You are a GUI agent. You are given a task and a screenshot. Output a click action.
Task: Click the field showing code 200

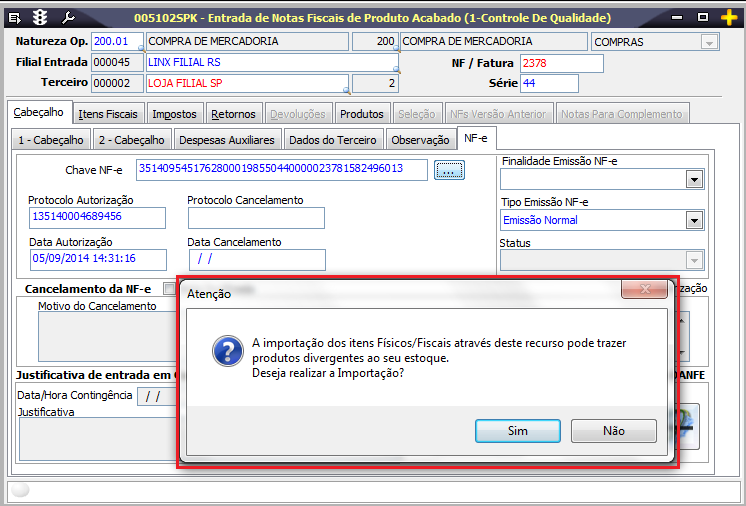tap(375, 42)
